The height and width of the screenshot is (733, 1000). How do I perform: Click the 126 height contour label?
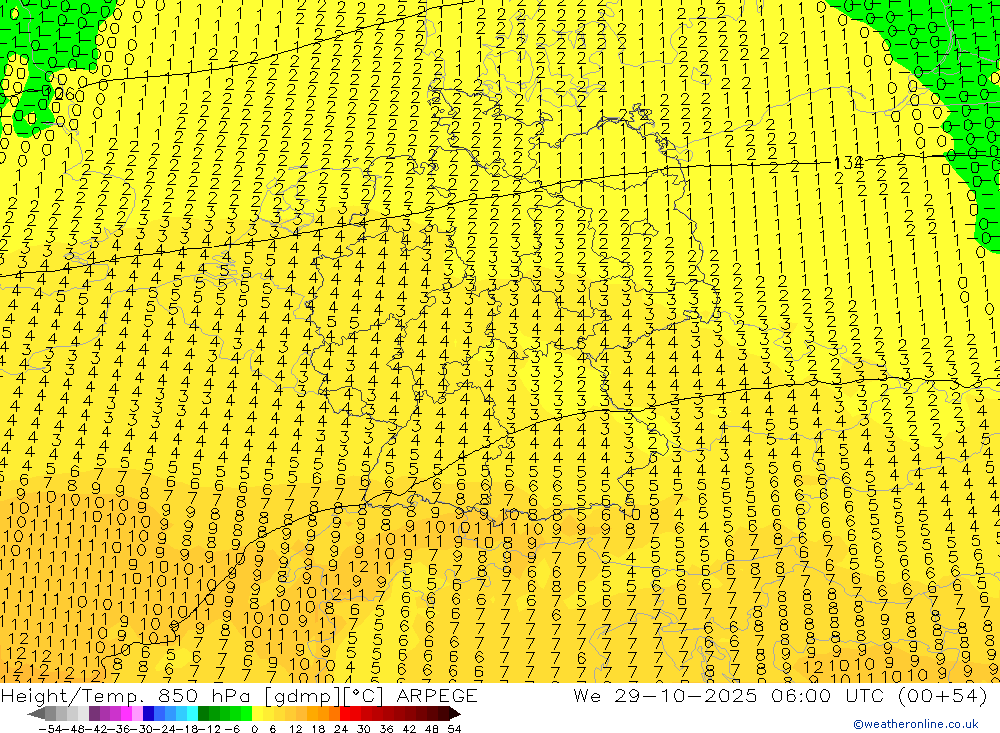pos(61,95)
